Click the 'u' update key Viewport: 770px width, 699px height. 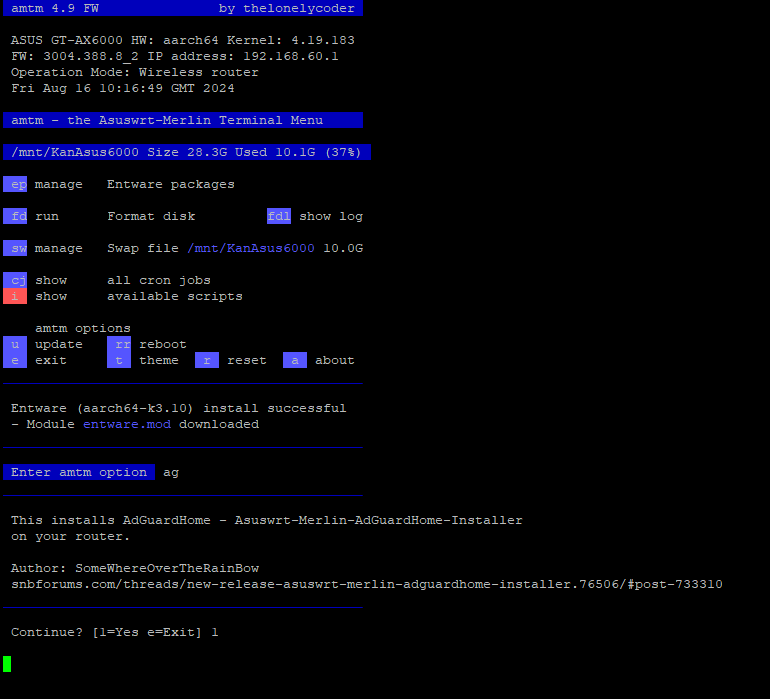click(15, 344)
